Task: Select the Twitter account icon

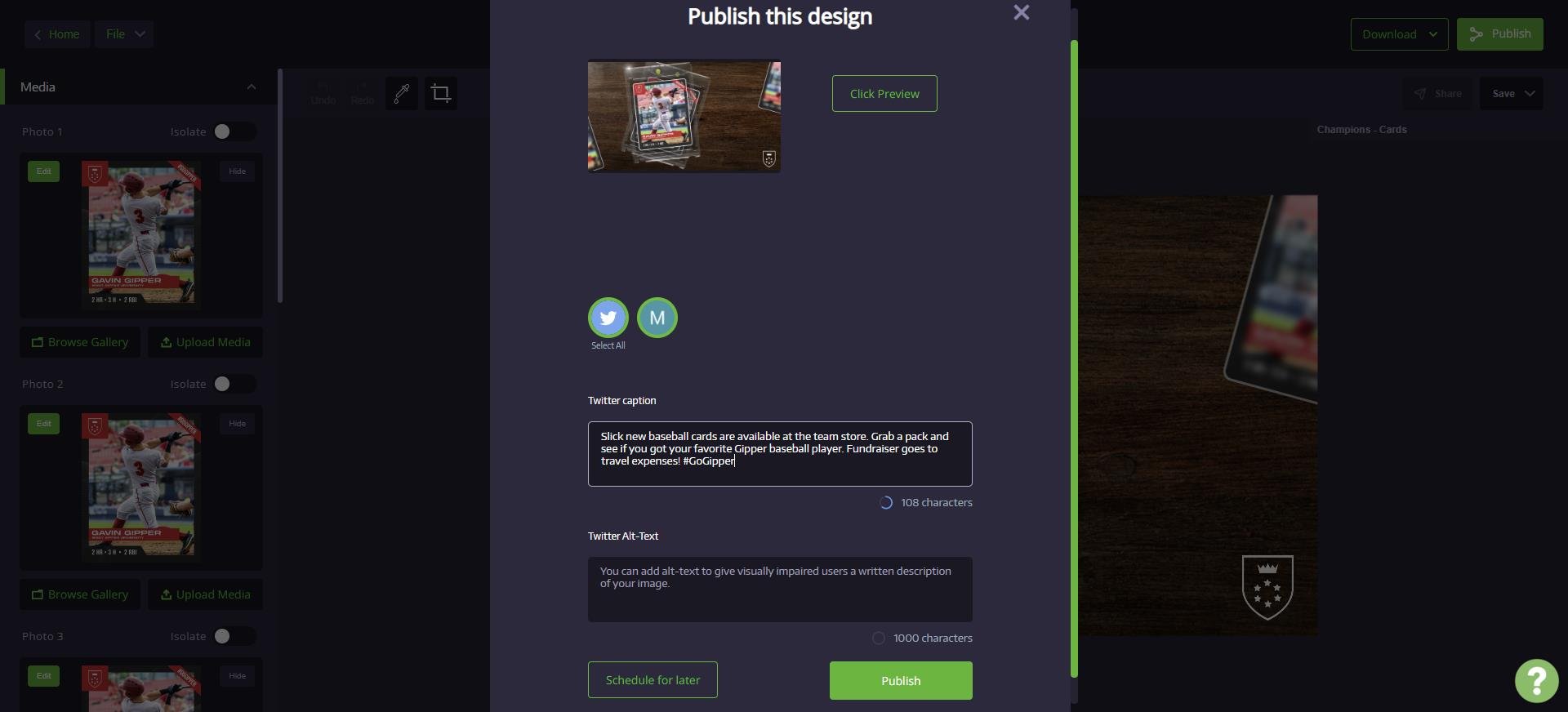Action: (x=608, y=318)
